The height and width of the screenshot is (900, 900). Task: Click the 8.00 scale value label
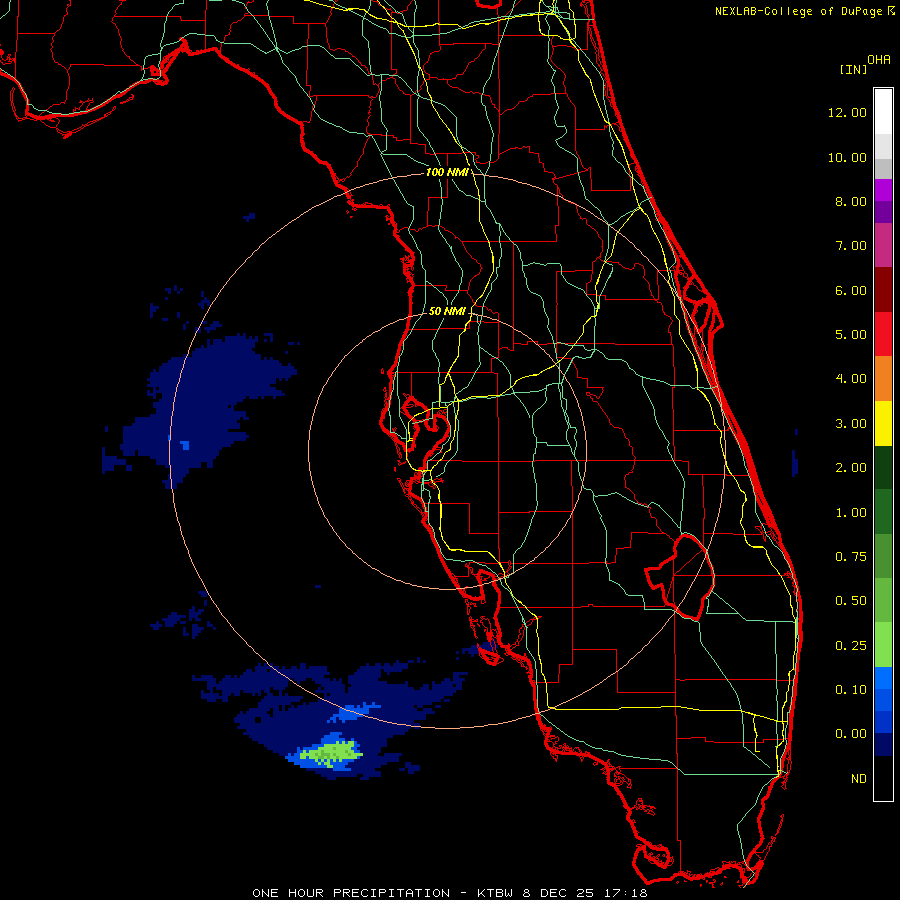point(851,201)
